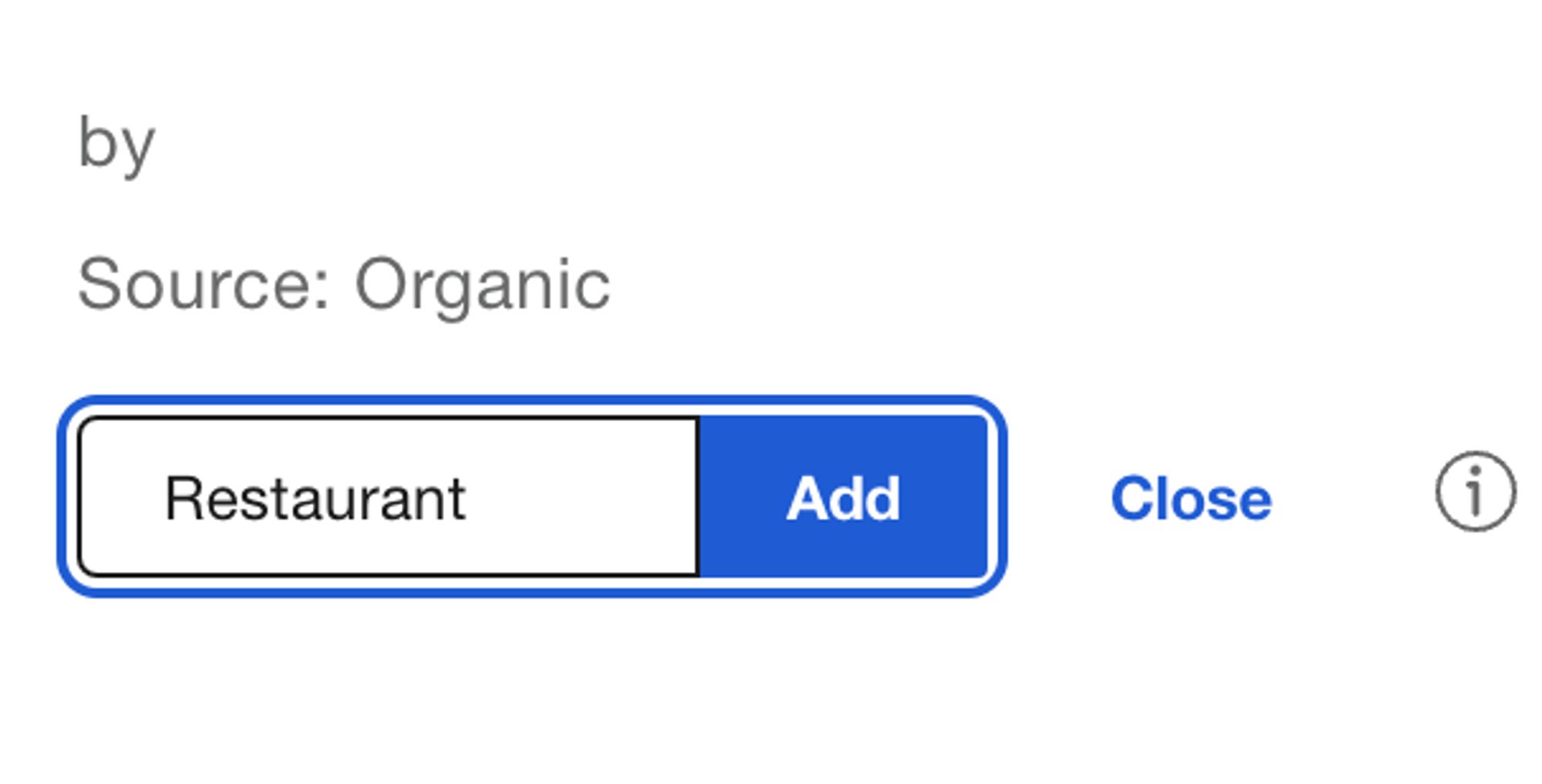Image resolution: width=1542 pixels, height=784 pixels.
Task: Show more info via the i icon
Action: [1475, 492]
